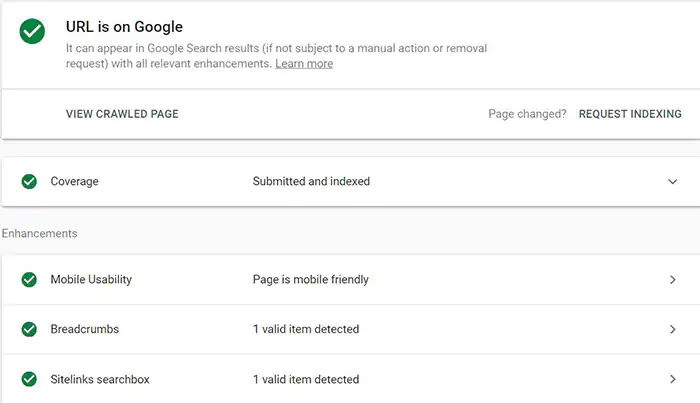Click Submitted and indexed status text

coord(311,182)
